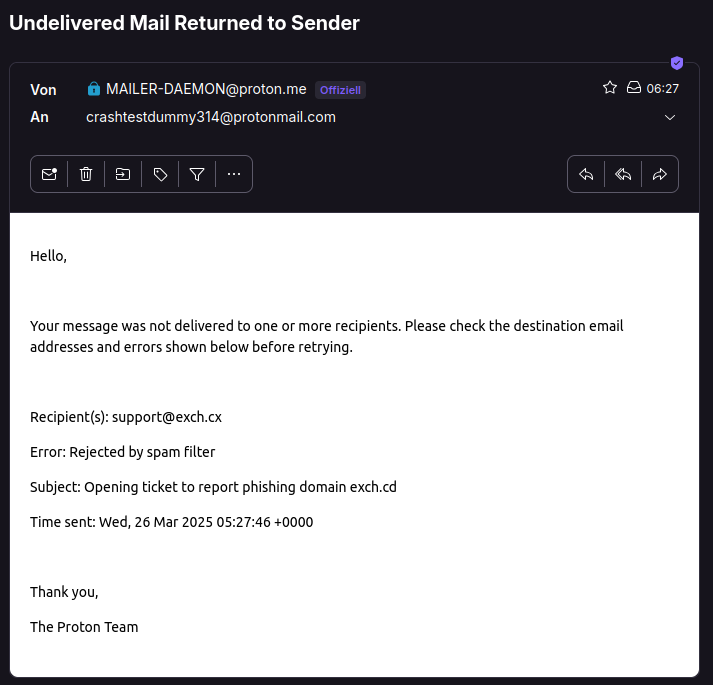Click recipient crashtestdummy314@protonmail.com
Screen dimensions: 713x685
point(211,117)
